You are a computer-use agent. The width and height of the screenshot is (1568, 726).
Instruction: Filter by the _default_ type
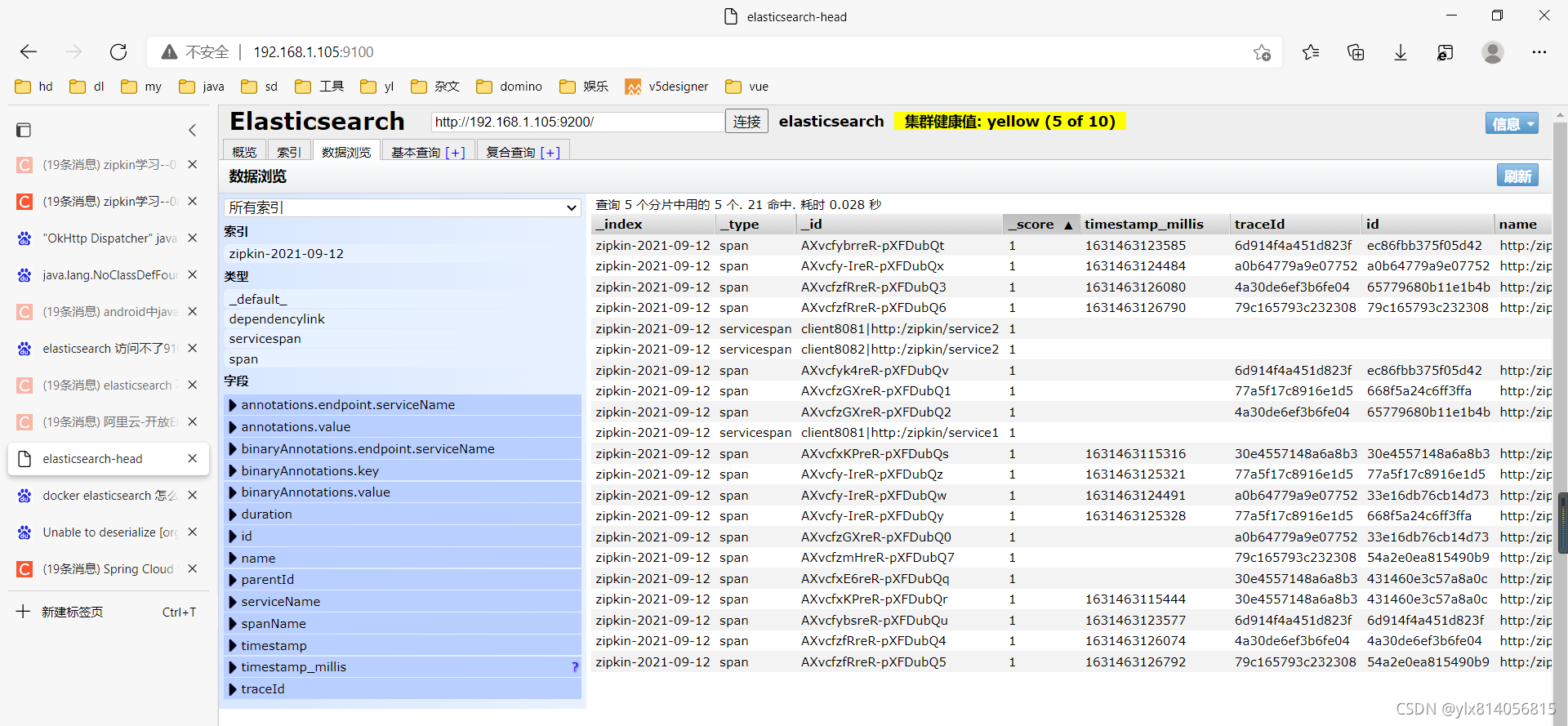click(x=402, y=300)
